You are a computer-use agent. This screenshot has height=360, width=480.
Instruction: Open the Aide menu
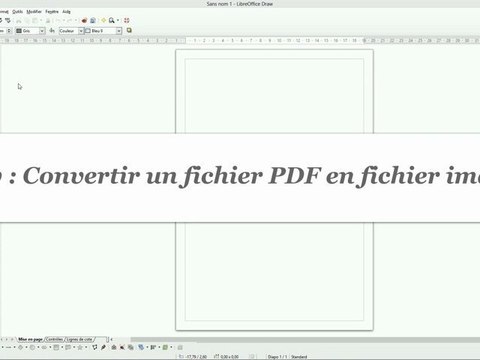66,12
